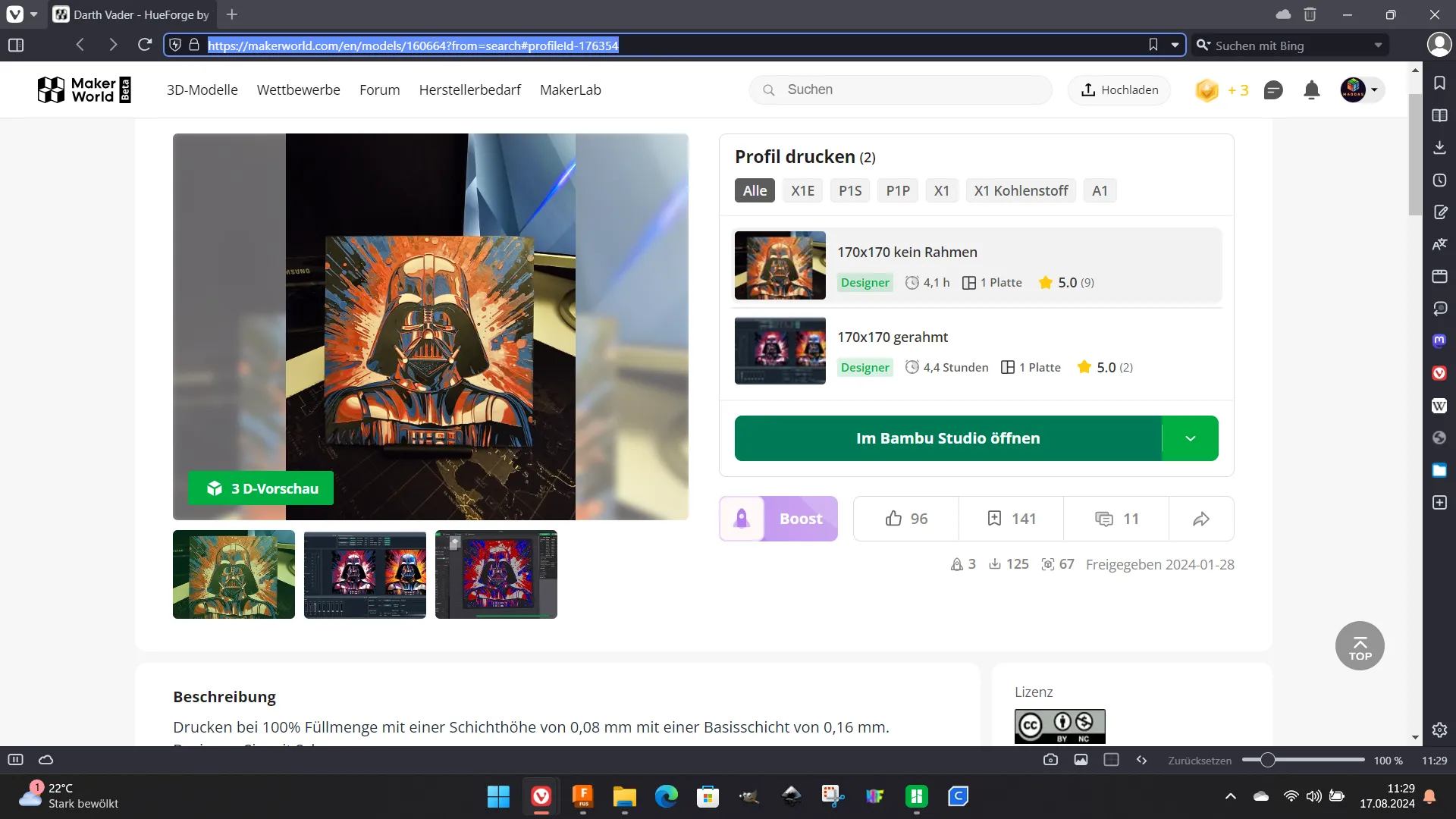Viewport: 1456px width, 819px height.
Task: Open the 11 comments section
Action: pos(1116,519)
